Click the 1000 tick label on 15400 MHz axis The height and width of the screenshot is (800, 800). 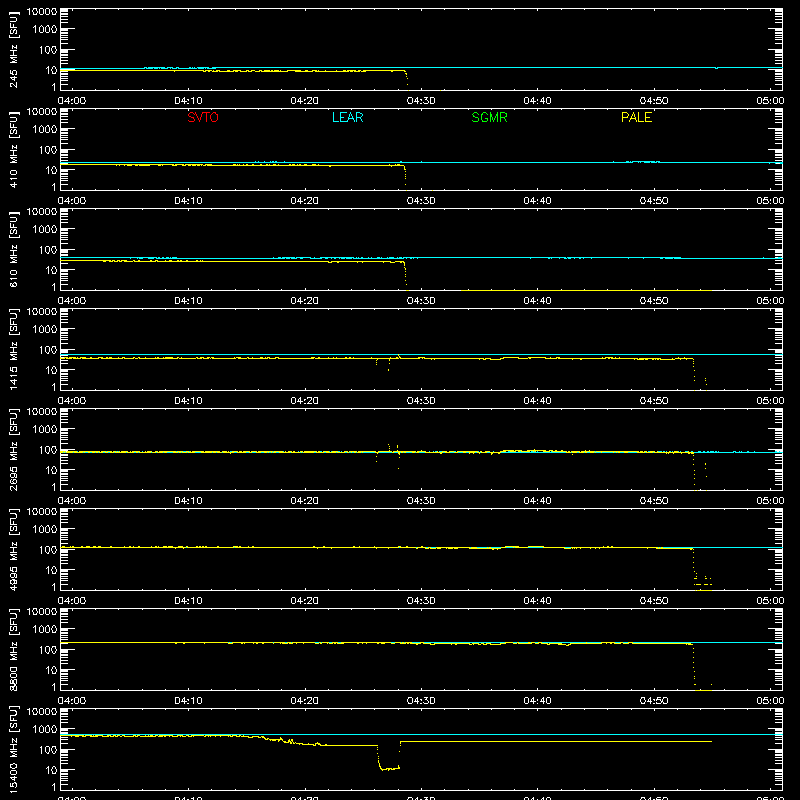45,729
